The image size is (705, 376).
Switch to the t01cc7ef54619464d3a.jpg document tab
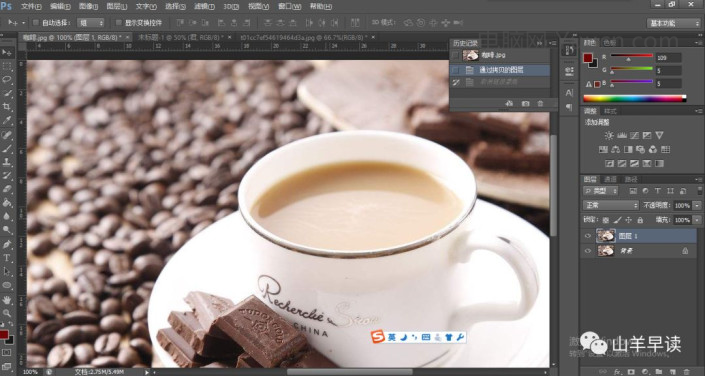[x=303, y=37]
